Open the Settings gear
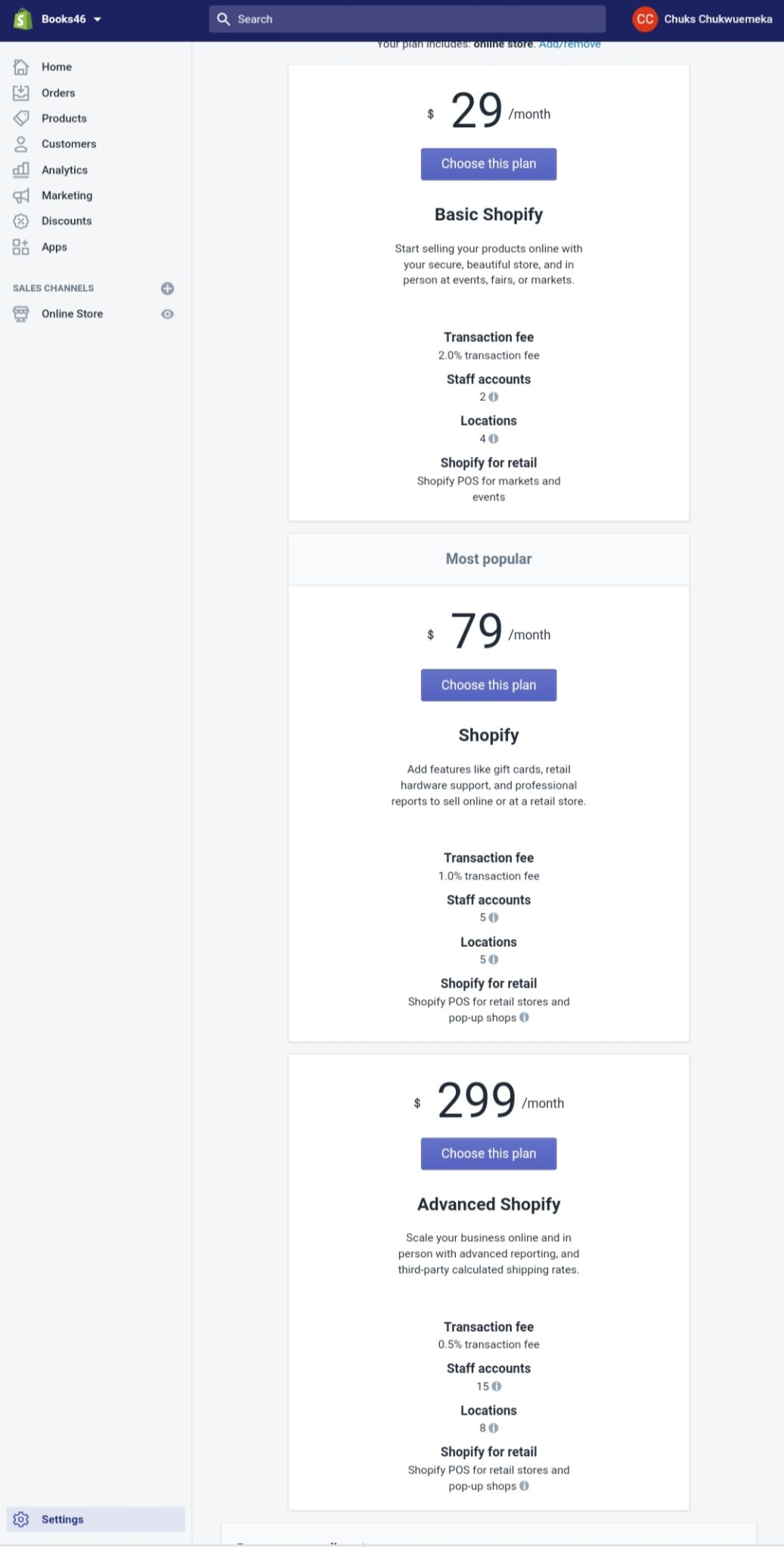This screenshot has width=784, height=1549. point(22,1519)
